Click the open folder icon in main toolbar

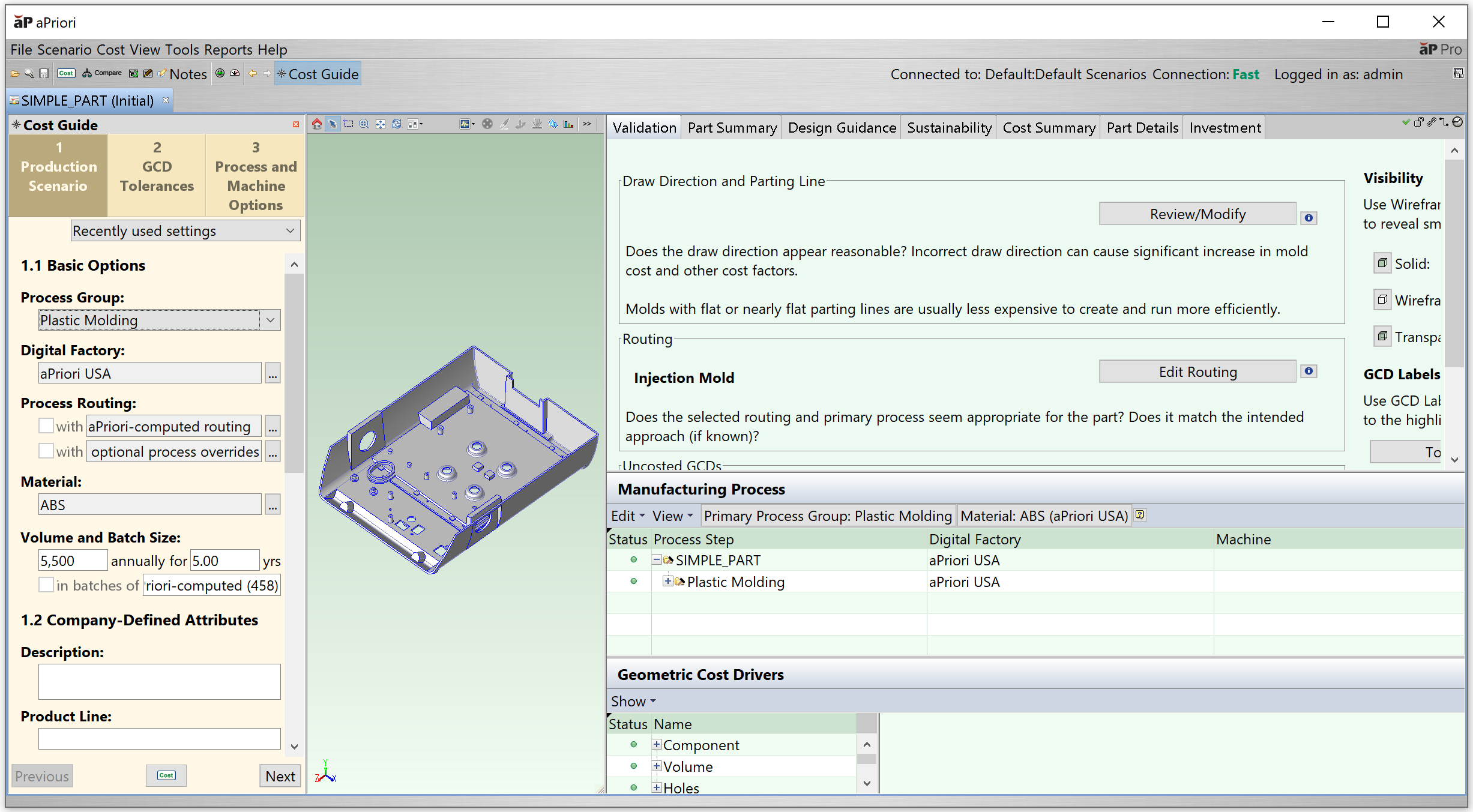click(x=14, y=74)
